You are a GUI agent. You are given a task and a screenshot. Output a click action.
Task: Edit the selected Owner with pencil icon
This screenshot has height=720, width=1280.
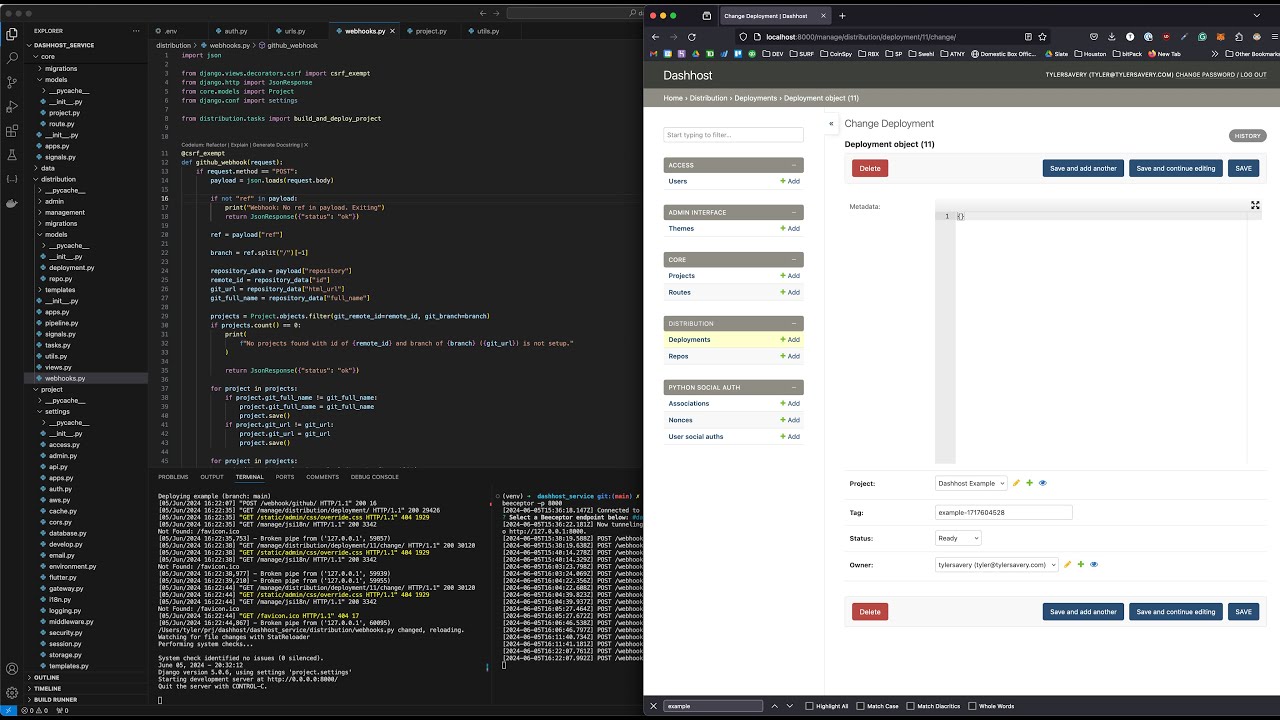[1067, 565]
